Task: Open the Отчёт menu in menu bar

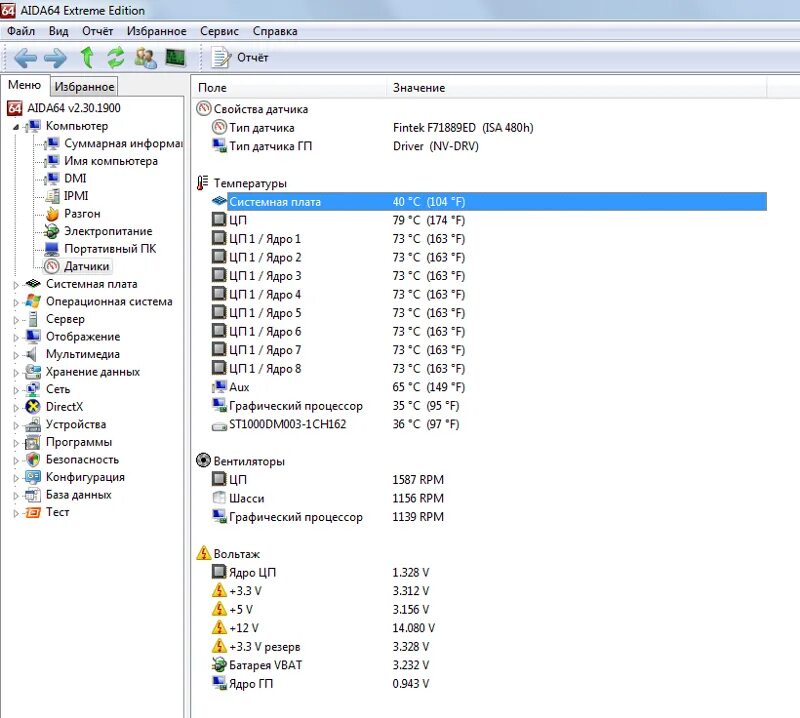Action: pos(97,31)
